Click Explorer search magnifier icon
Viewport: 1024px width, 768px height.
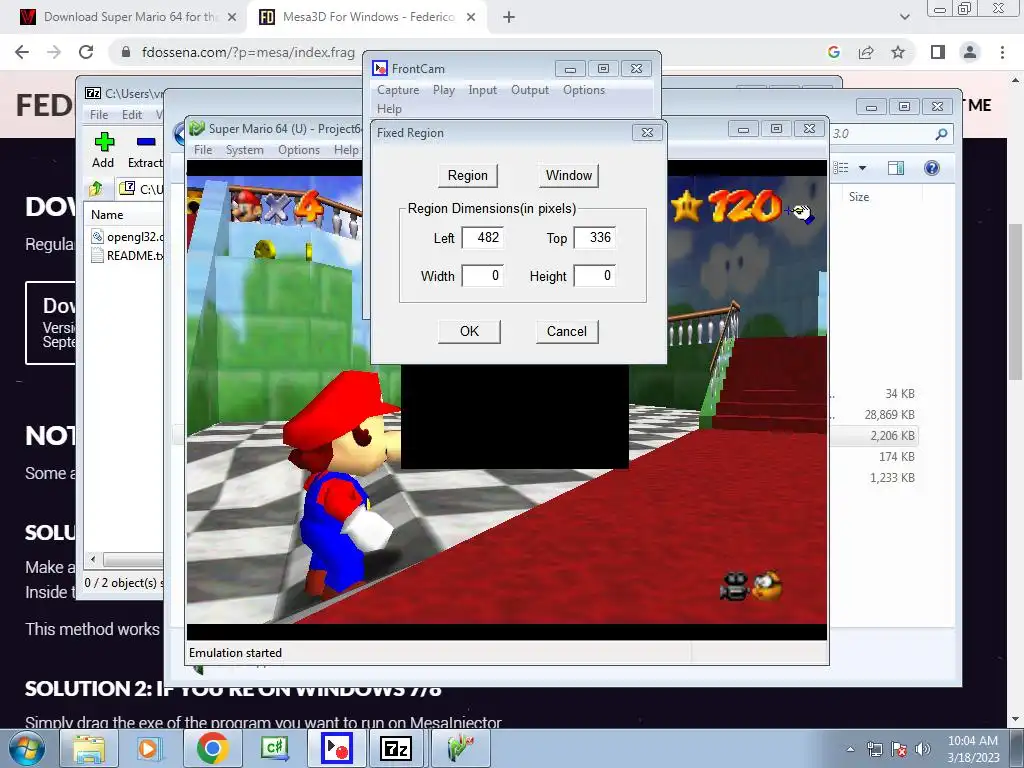[x=941, y=134]
